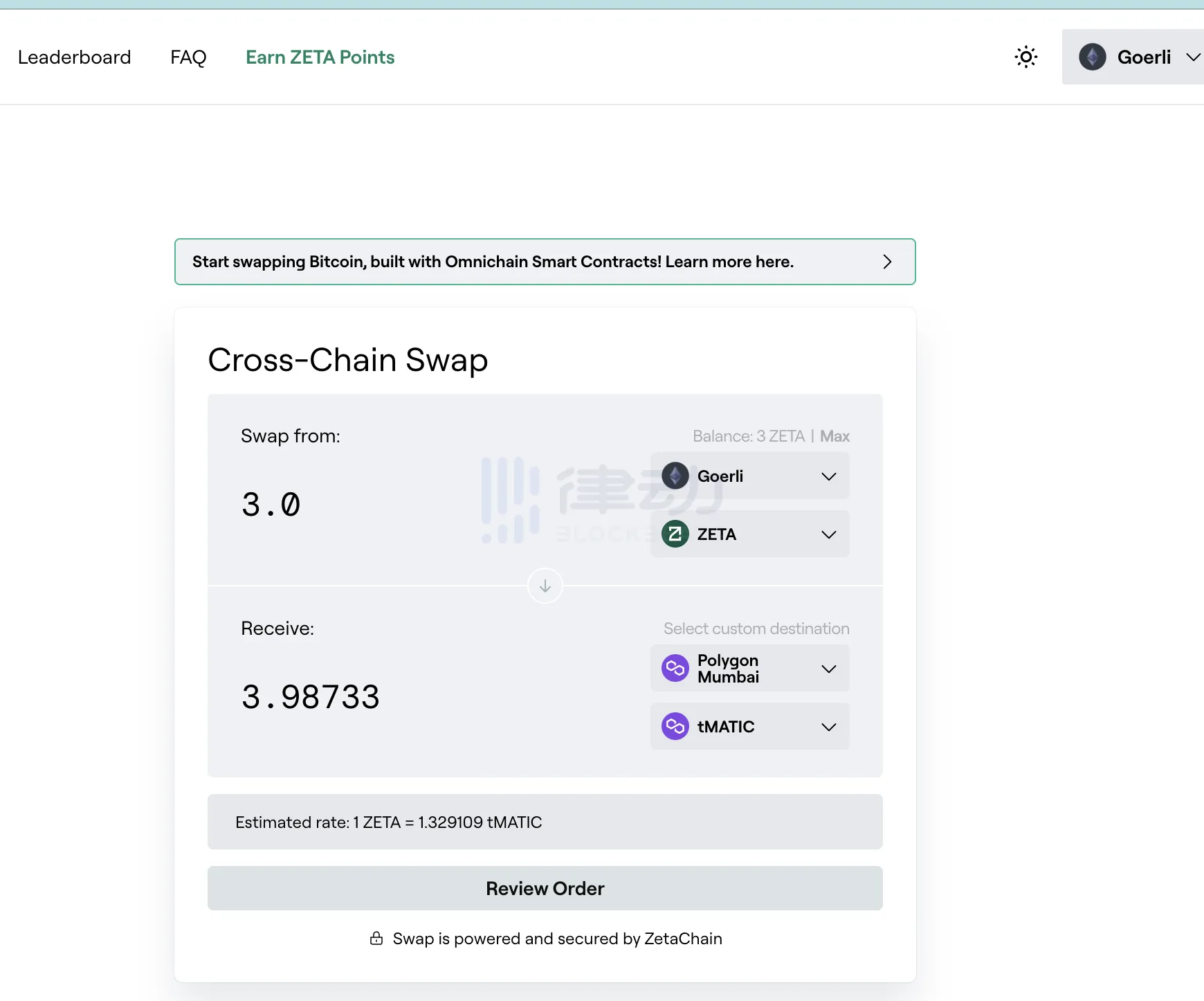Screen dimensions: 1204x1001
Task: Enable custom destination selection
Action: (756, 628)
